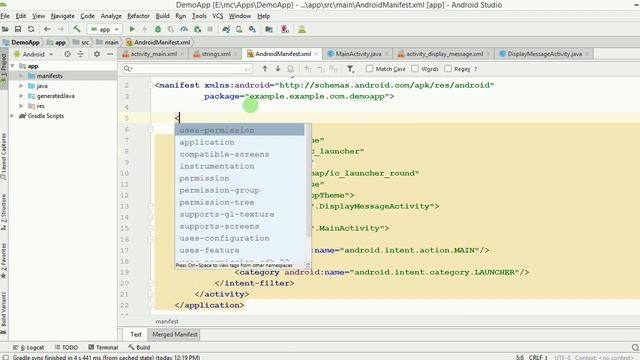The height and width of the screenshot is (360, 640).
Task: Click the Synchronize refresh toolbar icon
Action: tap(31, 29)
